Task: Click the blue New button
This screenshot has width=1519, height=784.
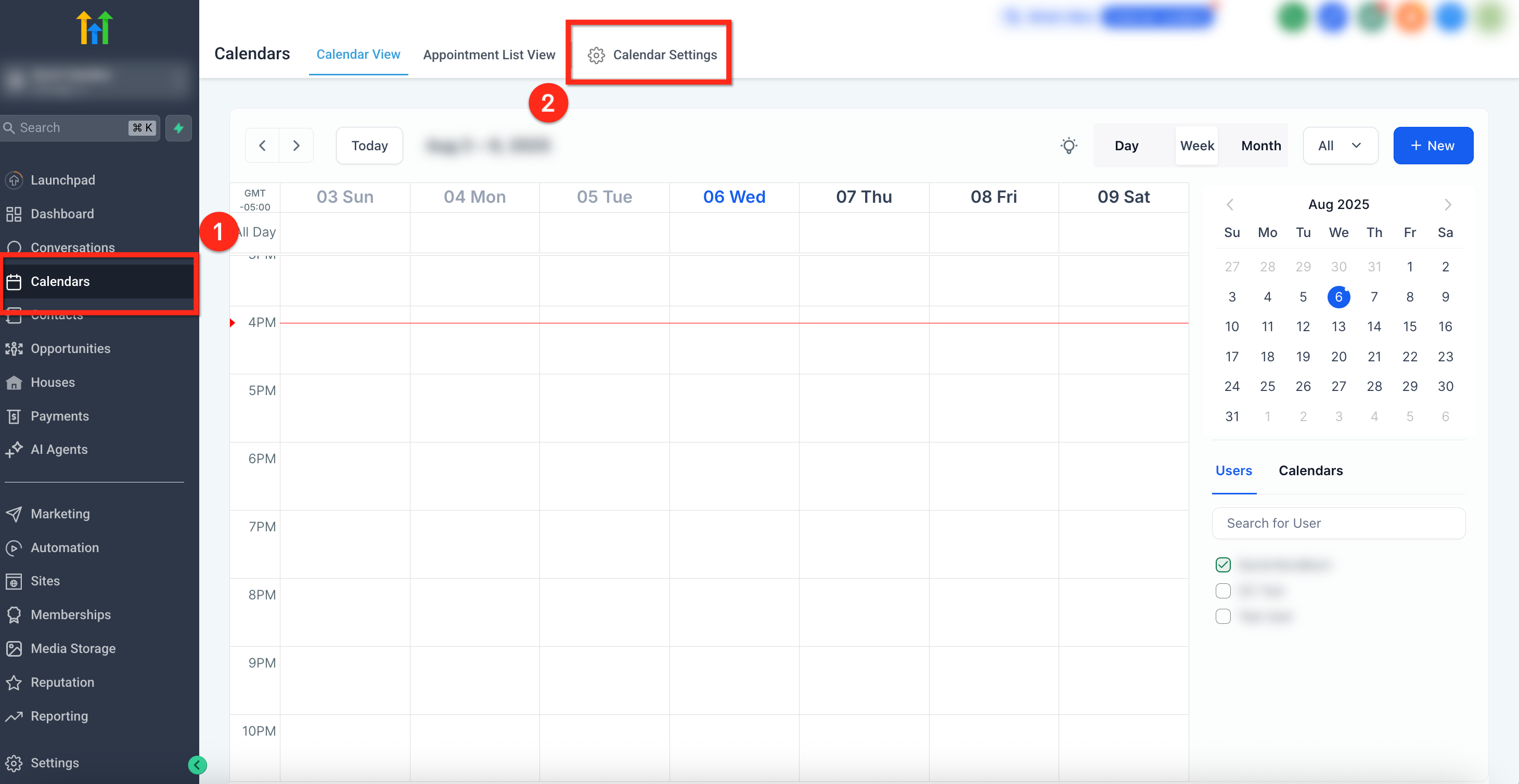Action: click(1433, 146)
